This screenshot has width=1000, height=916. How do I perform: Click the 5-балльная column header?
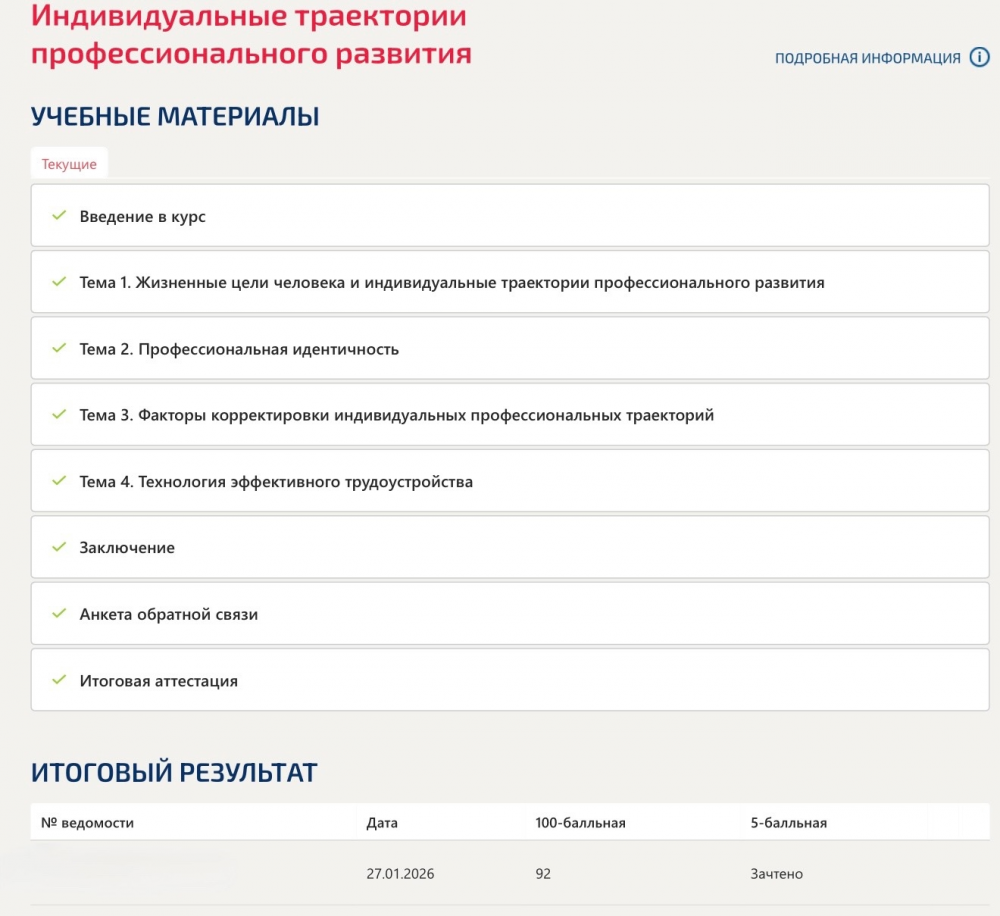789,823
